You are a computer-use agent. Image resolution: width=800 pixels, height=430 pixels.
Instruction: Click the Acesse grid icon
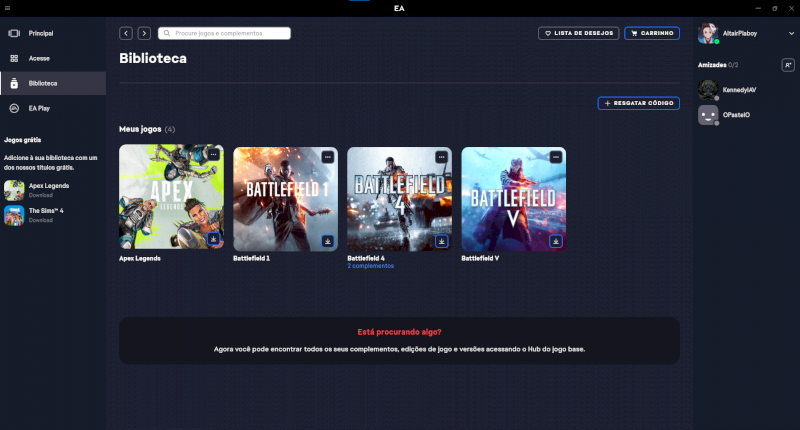click(x=14, y=58)
